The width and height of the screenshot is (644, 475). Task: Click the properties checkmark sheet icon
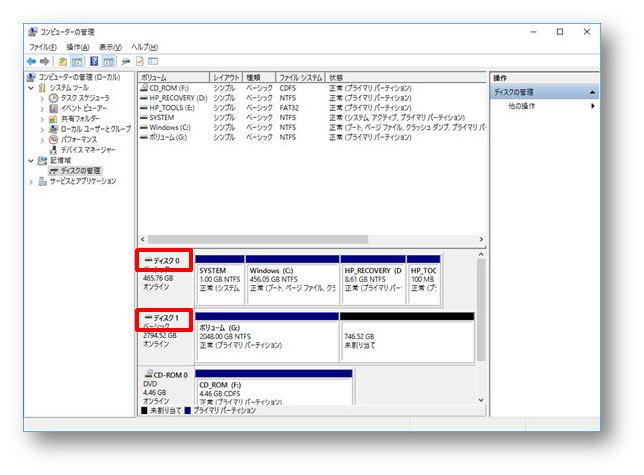140,62
